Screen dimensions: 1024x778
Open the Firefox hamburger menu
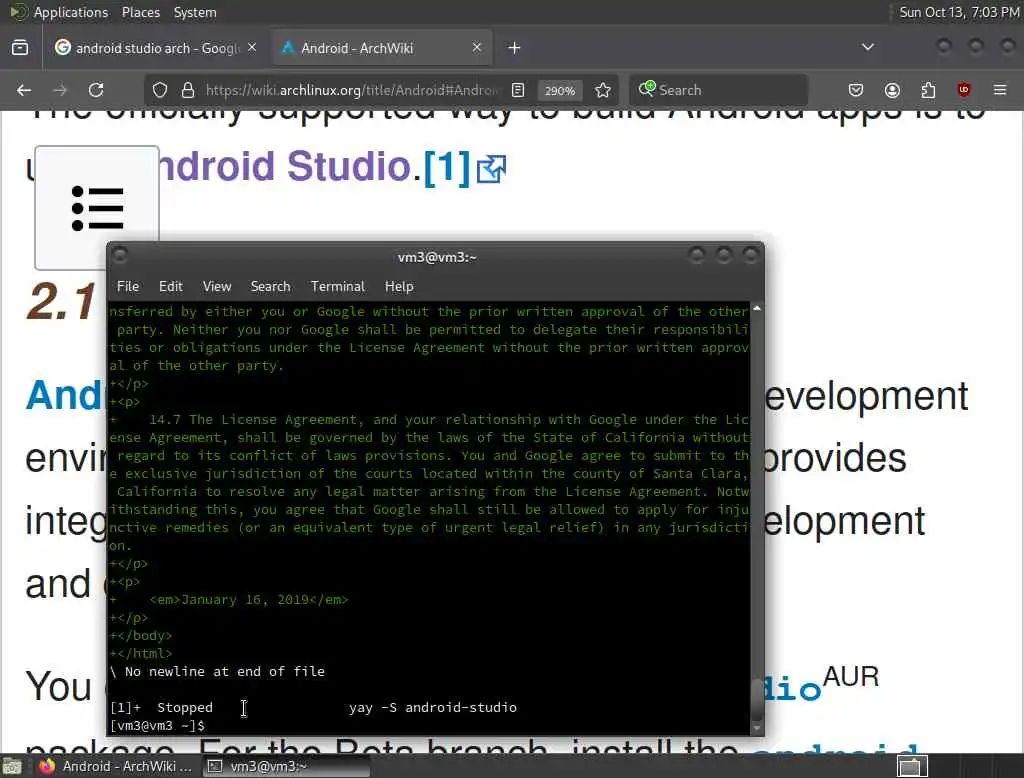pos(1000,90)
